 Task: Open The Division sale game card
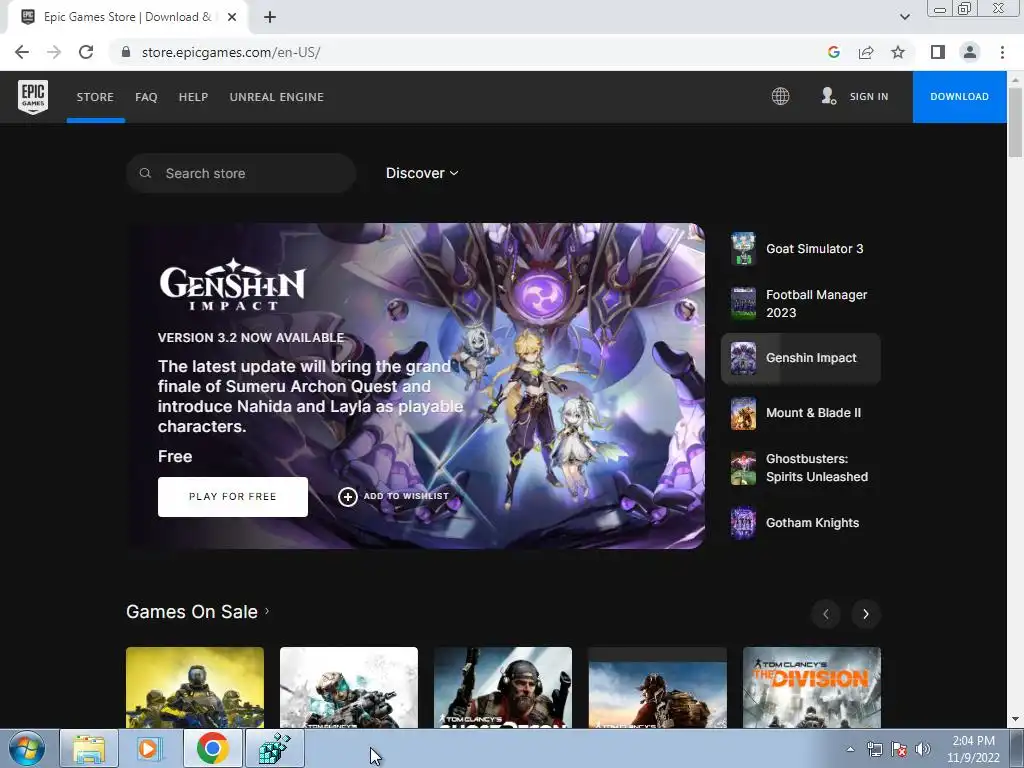[812, 687]
